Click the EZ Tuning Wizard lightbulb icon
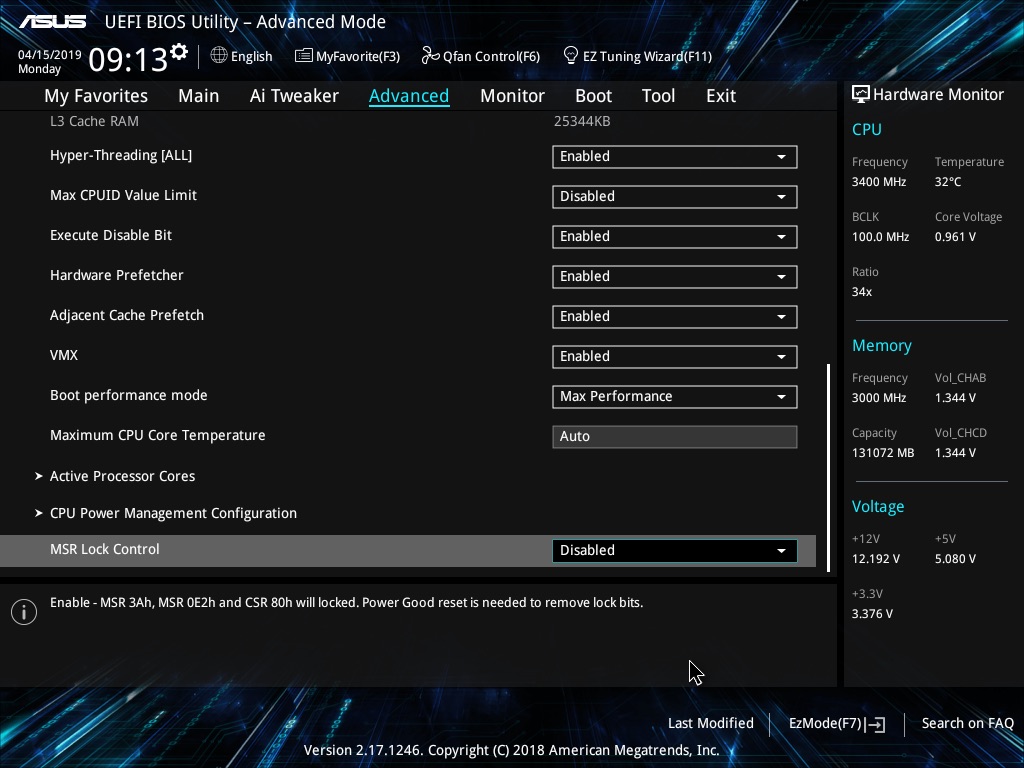 click(571, 56)
